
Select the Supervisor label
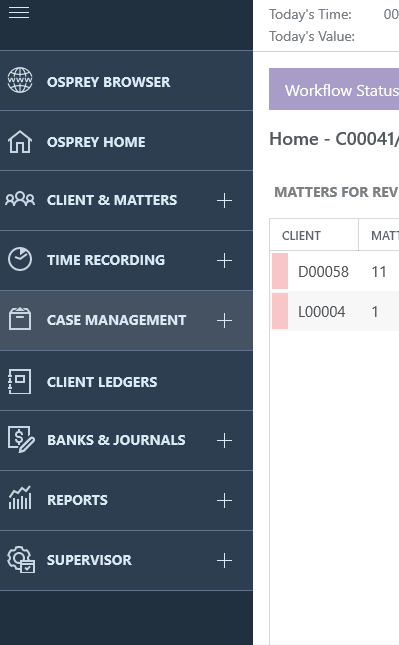coord(89,560)
